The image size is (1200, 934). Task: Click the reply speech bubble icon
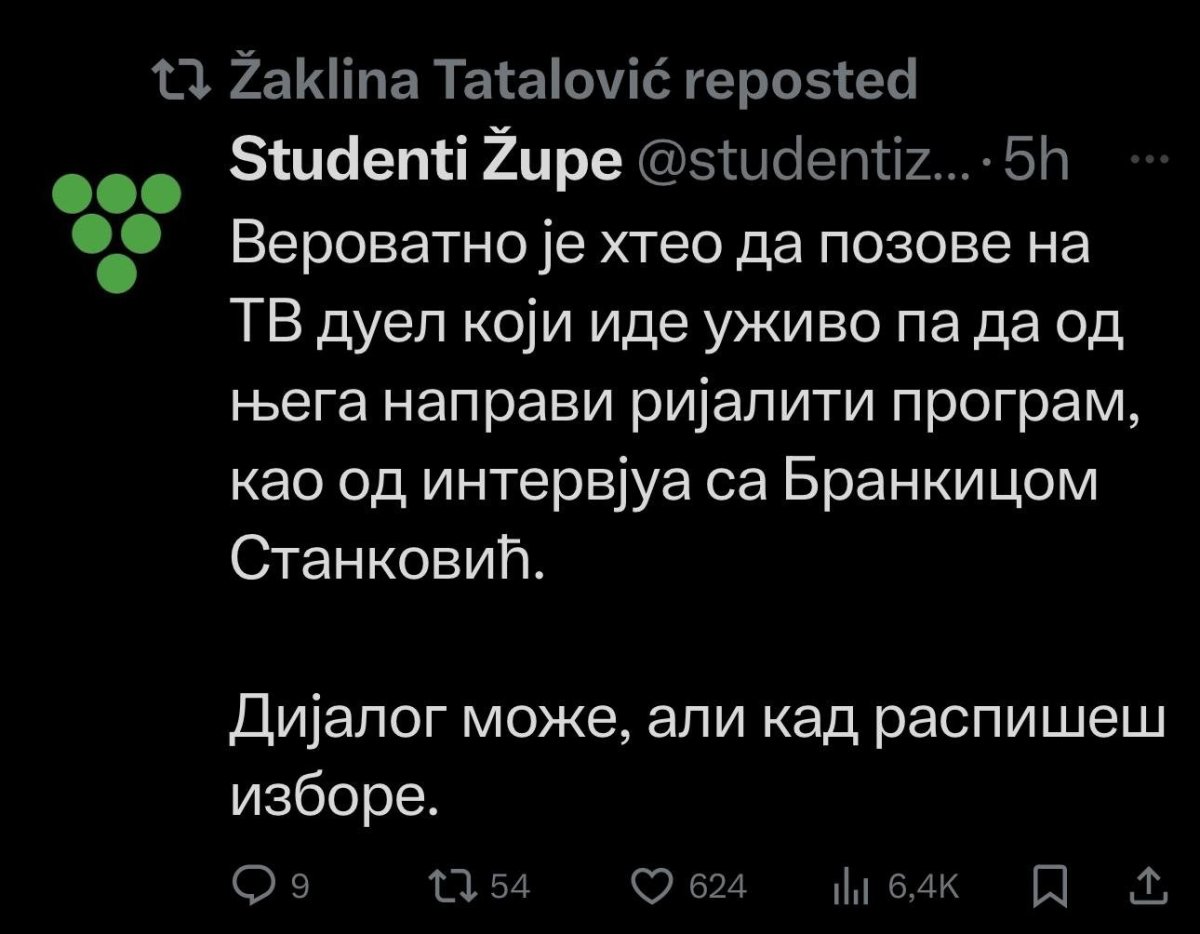point(246,884)
